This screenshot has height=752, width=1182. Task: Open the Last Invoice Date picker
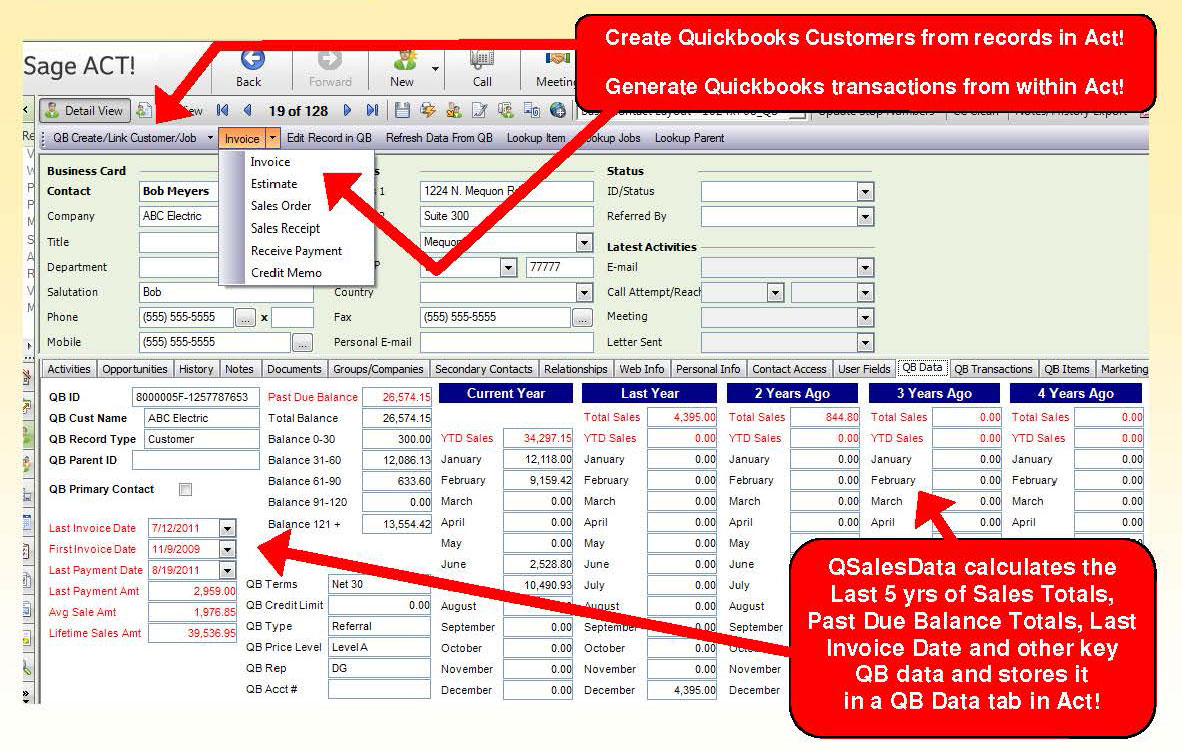227,528
